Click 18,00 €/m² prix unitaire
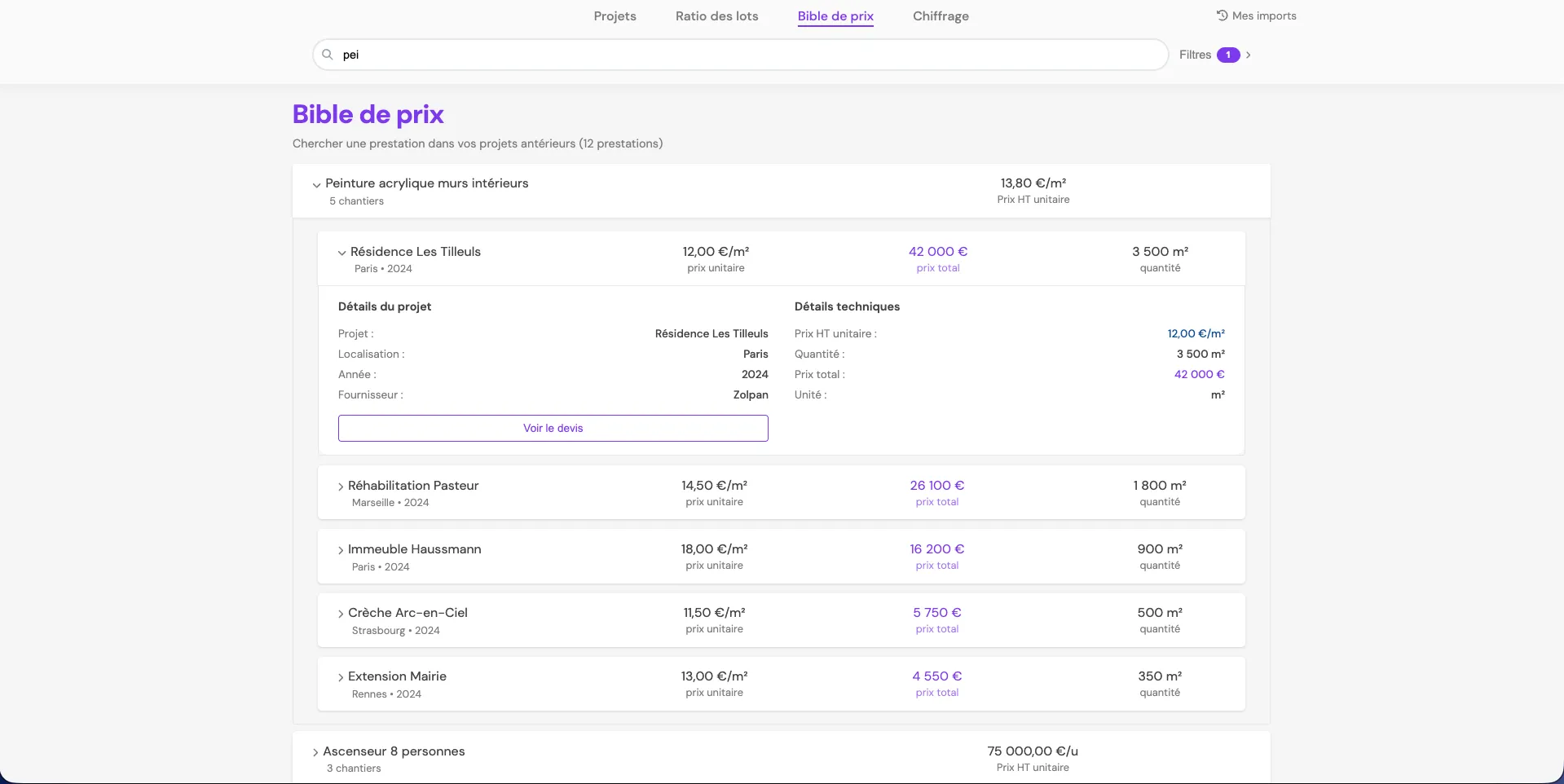 [x=715, y=549]
